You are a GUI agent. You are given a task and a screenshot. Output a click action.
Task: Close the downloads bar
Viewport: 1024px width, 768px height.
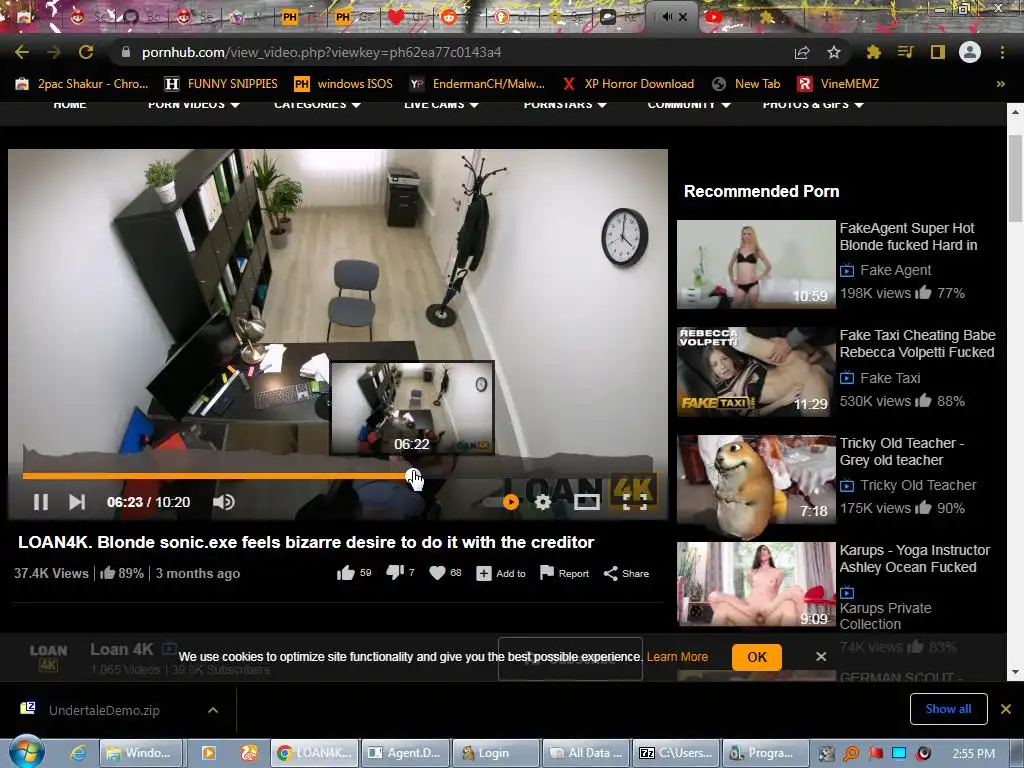(x=1006, y=709)
